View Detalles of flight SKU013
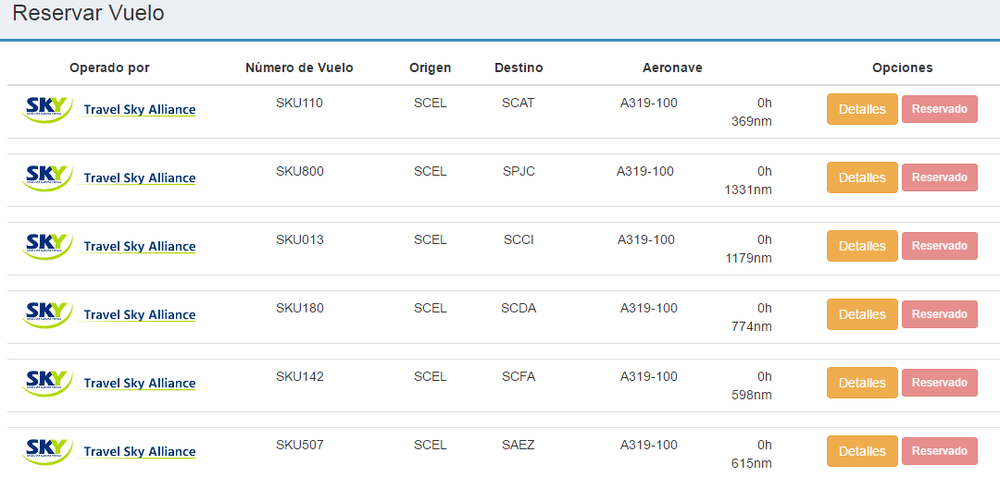The height and width of the screenshot is (477, 1000). tap(862, 246)
